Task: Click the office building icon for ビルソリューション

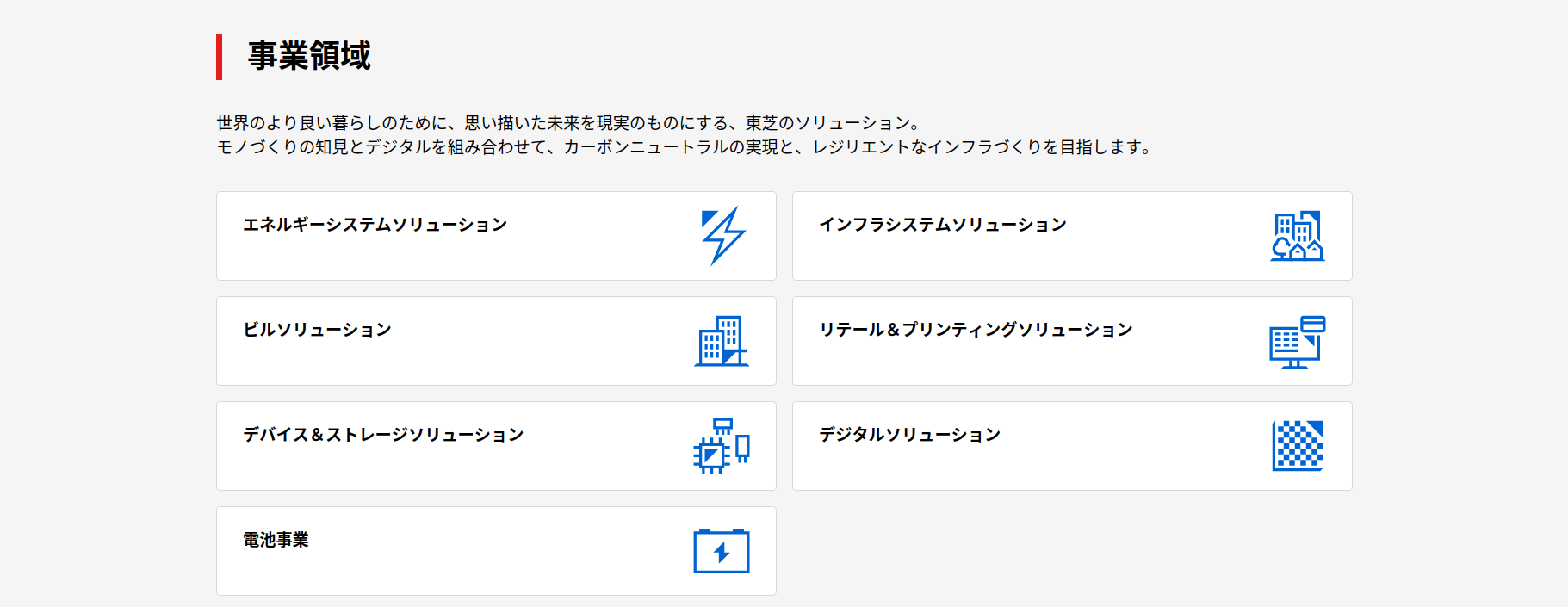Action: 722,341
